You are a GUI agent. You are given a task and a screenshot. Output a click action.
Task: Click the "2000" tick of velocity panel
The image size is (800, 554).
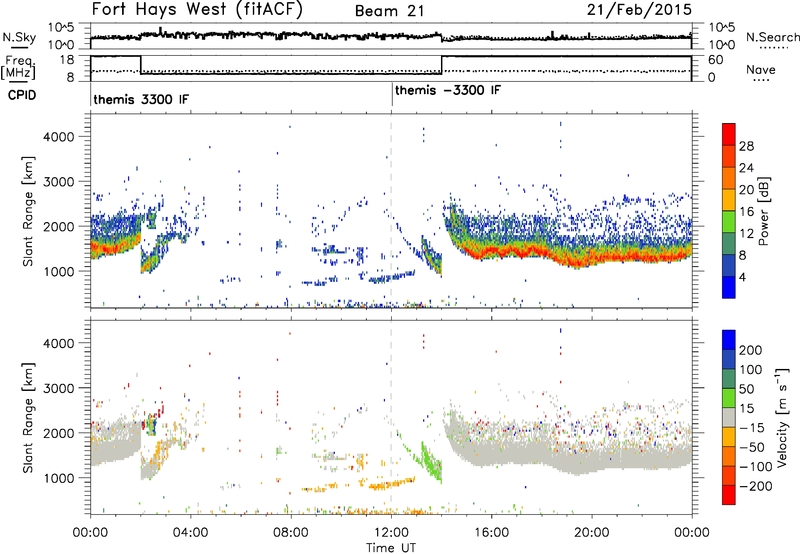tap(59, 433)
